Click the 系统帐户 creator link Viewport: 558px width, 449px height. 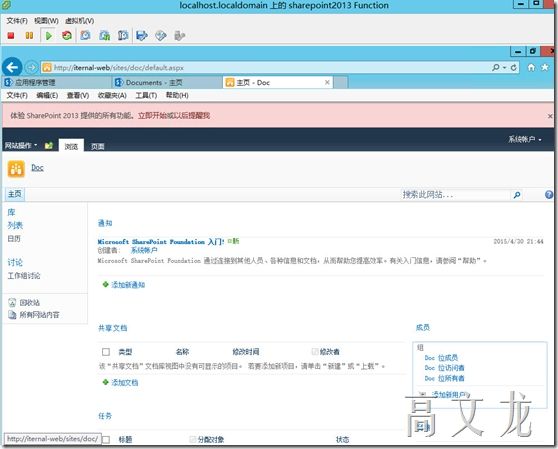[x=144, y=250]
